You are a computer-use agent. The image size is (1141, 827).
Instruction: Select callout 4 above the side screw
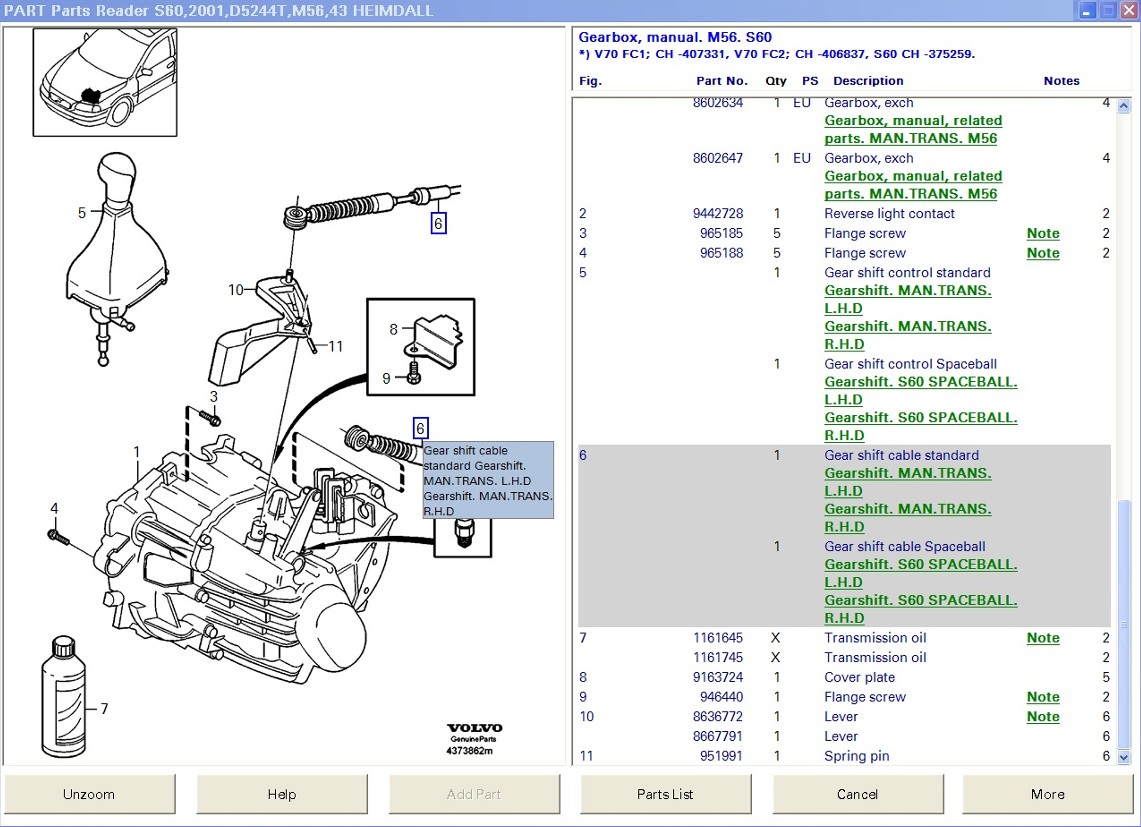pyautogui.click(x=54, y=508)
